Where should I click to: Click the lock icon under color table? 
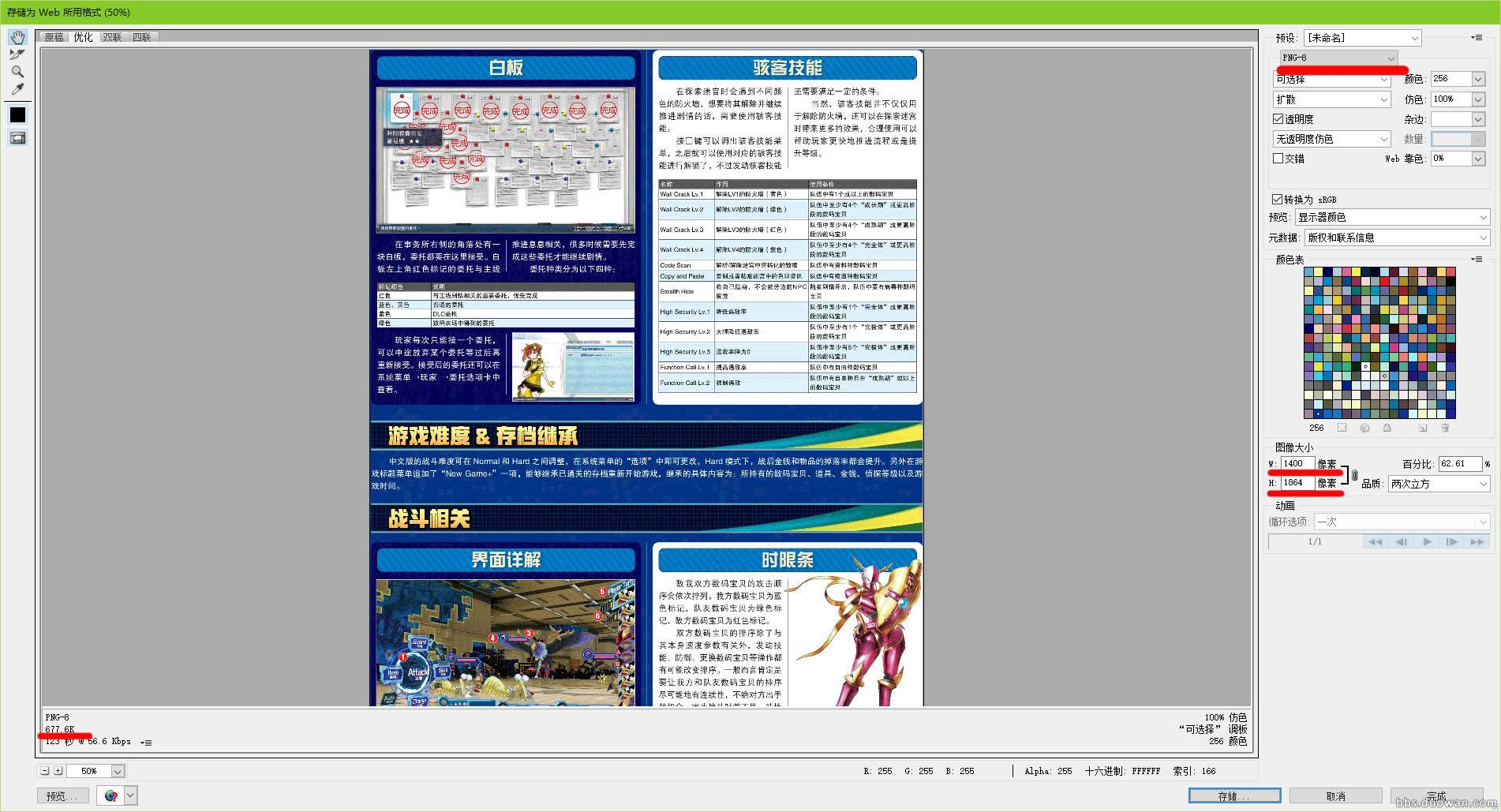(x=1387, y=428)
